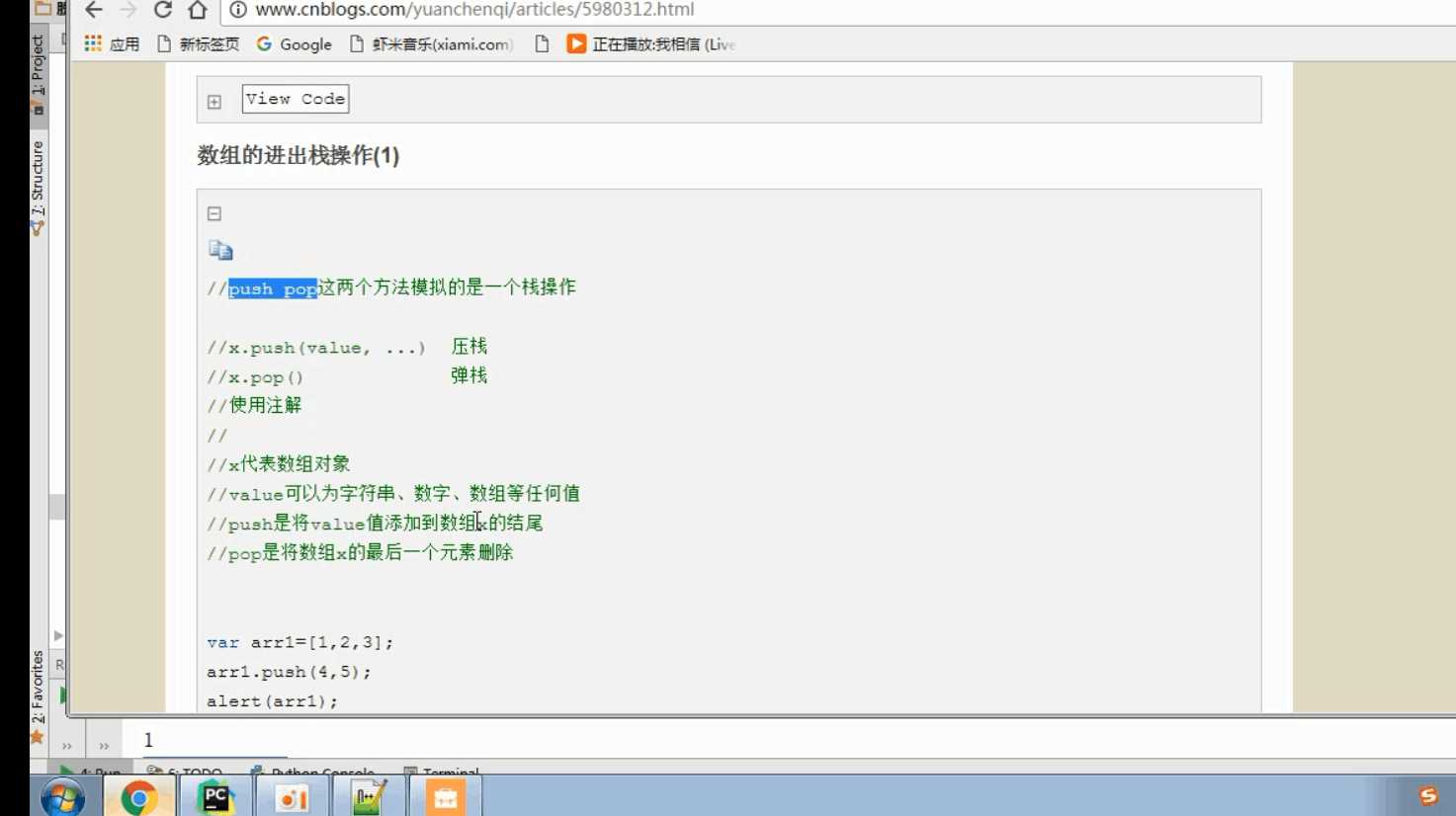
Task: Click the Favorites star icon in PyCharm
Action: (38, 737)
